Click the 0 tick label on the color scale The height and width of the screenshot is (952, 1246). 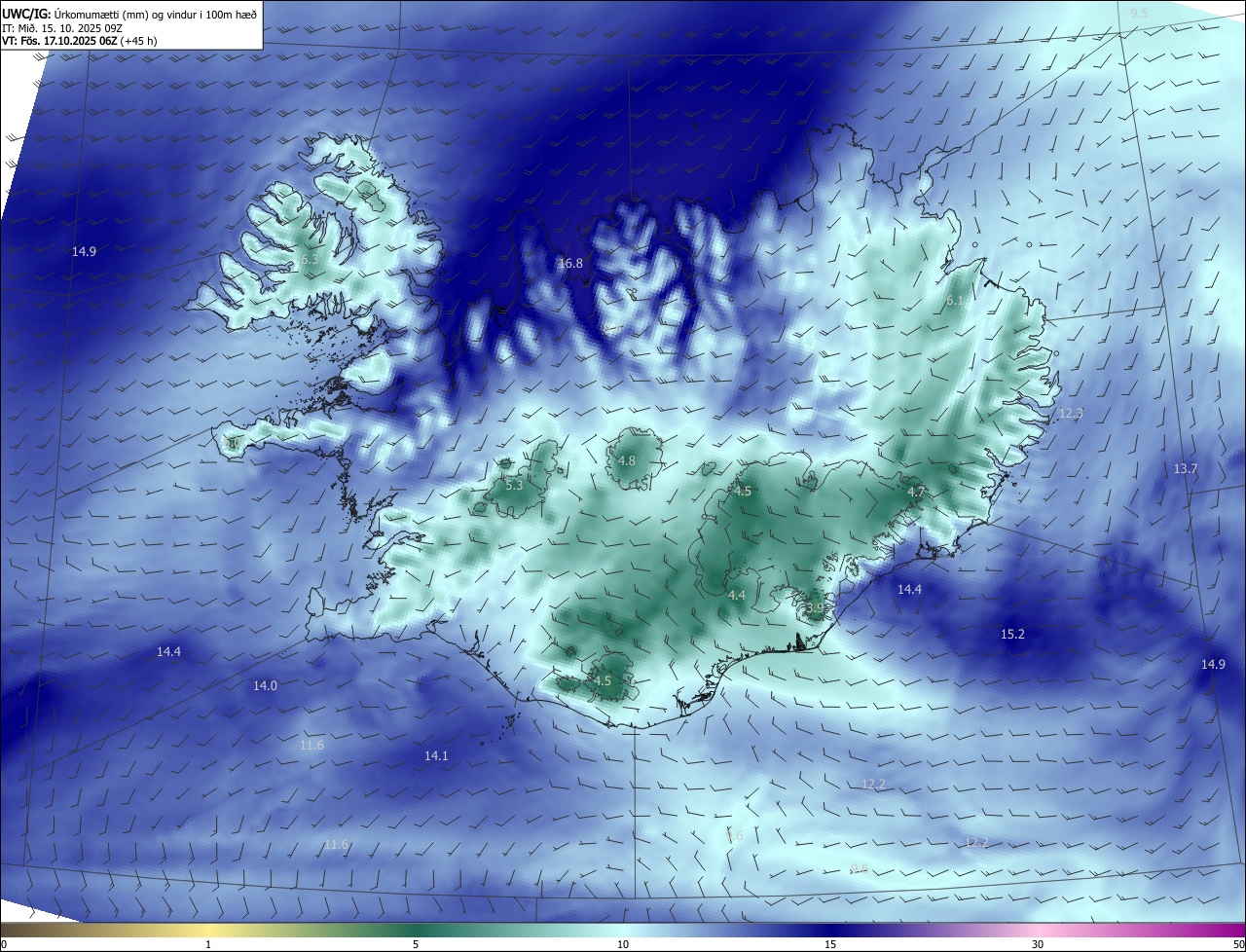[x=4, y=945]
